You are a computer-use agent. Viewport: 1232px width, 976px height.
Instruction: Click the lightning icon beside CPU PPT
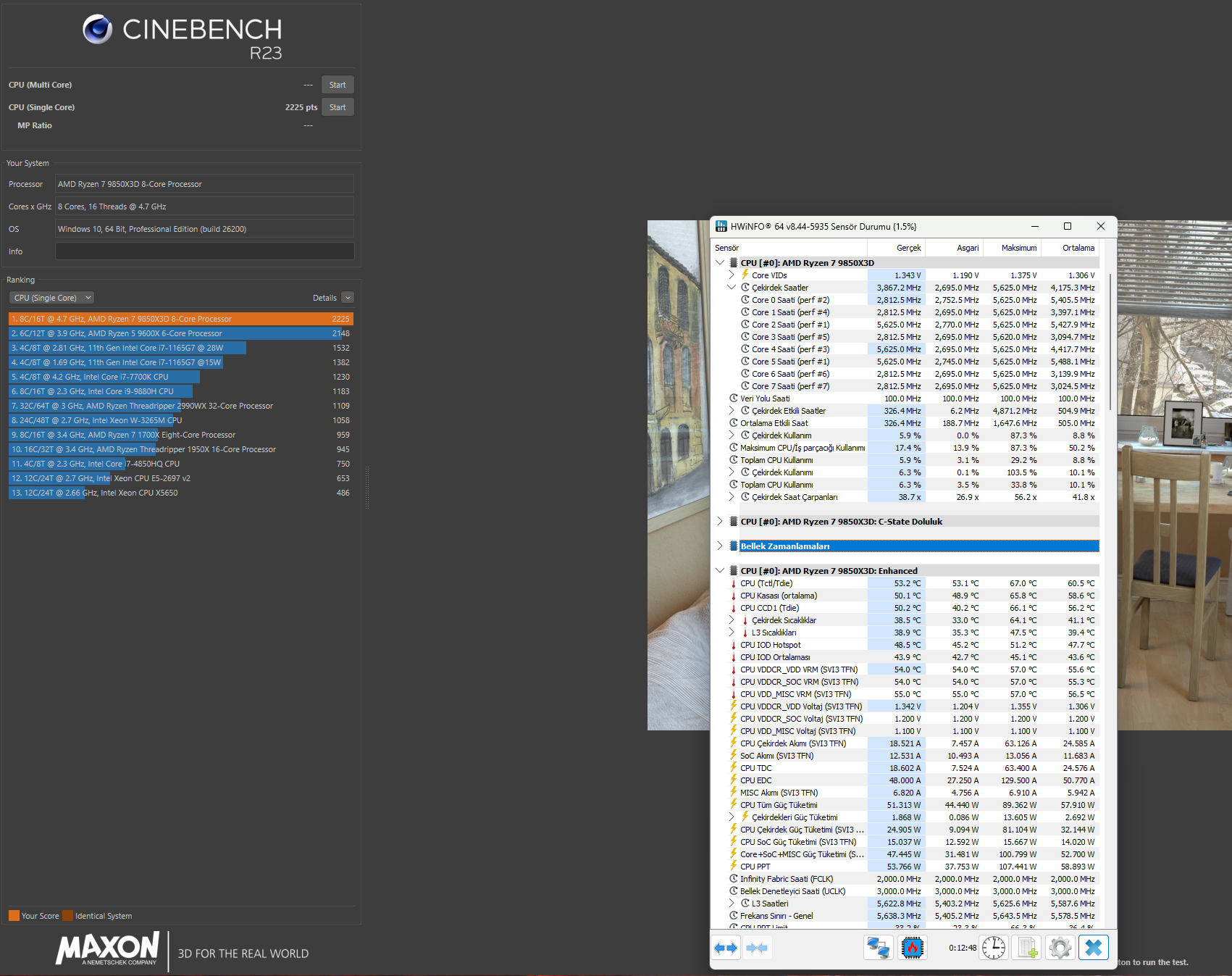[734, 867]
